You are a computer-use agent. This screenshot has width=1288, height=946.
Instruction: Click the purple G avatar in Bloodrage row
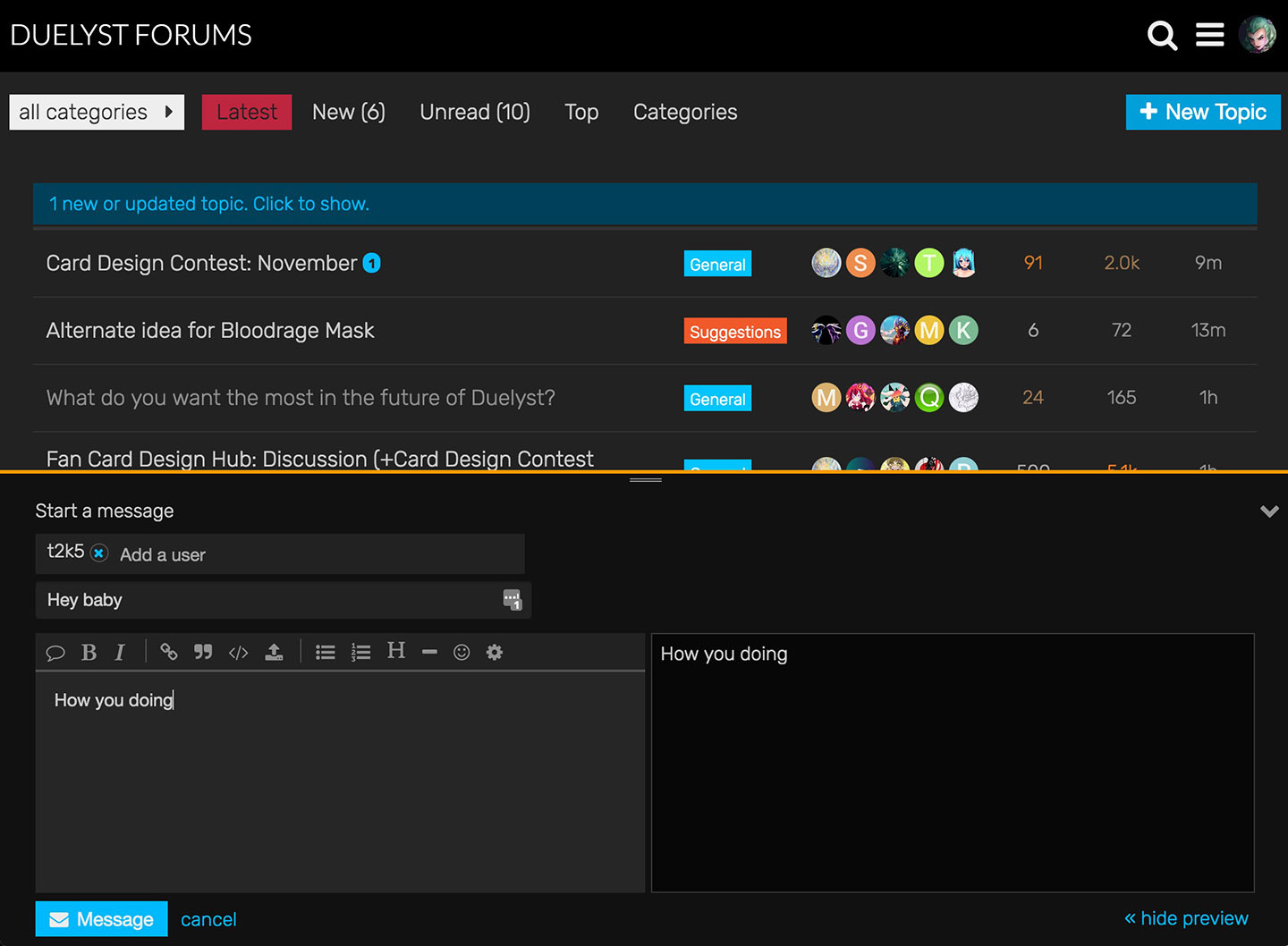[860, 330]
